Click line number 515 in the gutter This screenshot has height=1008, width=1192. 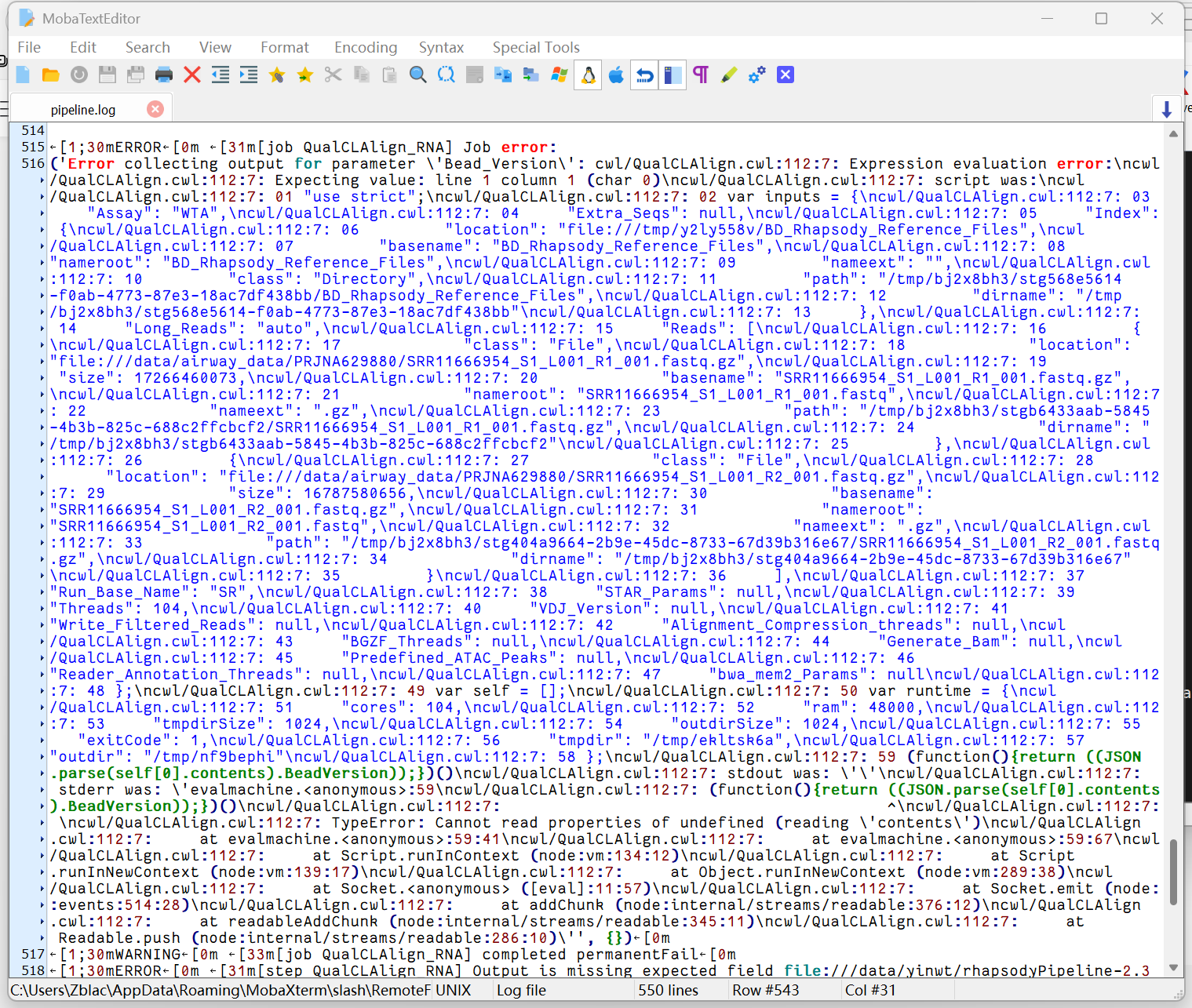(33, 147)
